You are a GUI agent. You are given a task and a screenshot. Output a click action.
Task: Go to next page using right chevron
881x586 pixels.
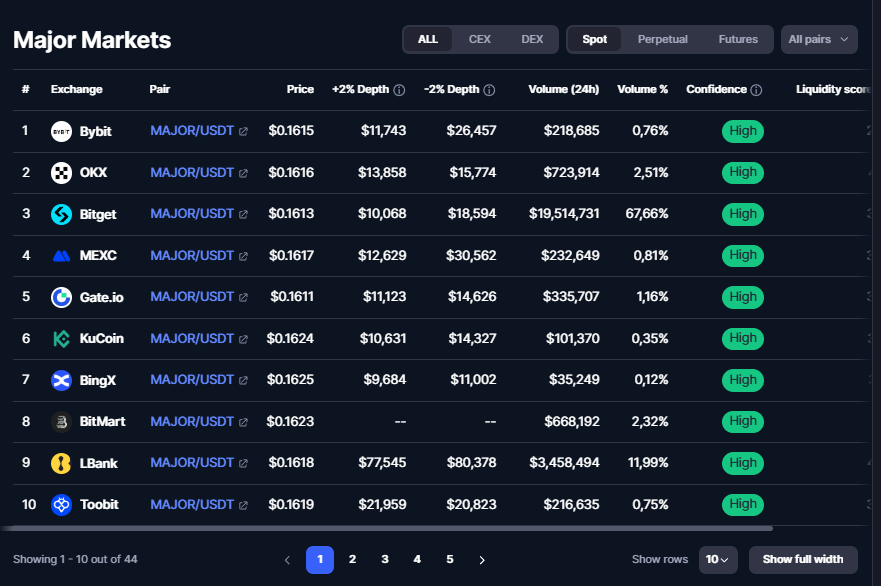pos(482,560)
